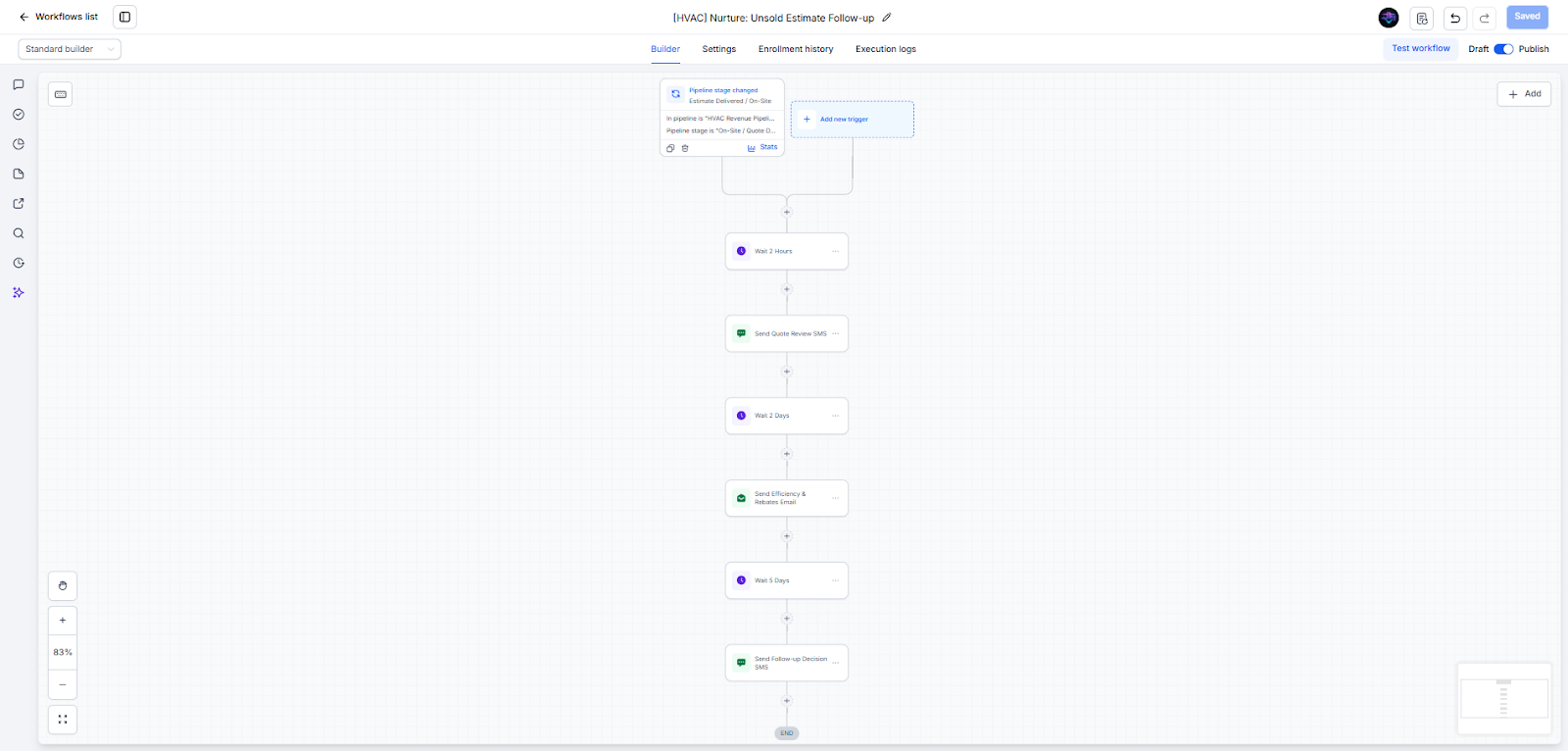
Task: Open the Wait 2 Days three-dot menu
Action: (835, 416)
